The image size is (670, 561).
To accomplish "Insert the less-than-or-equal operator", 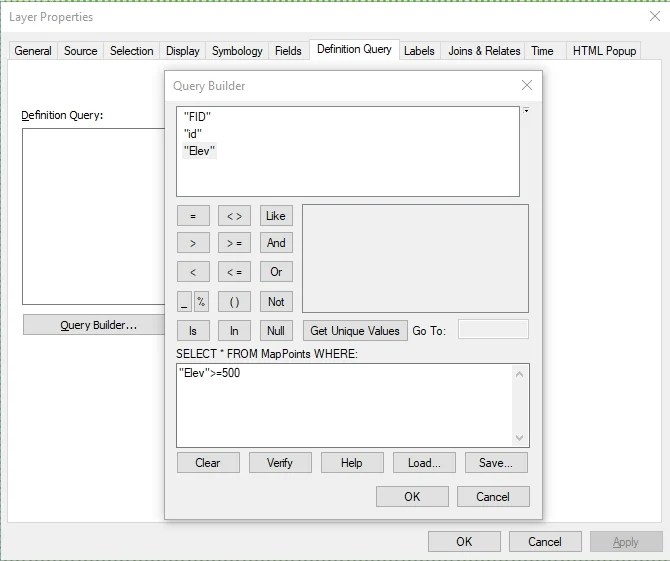I will tap(234, 272).
